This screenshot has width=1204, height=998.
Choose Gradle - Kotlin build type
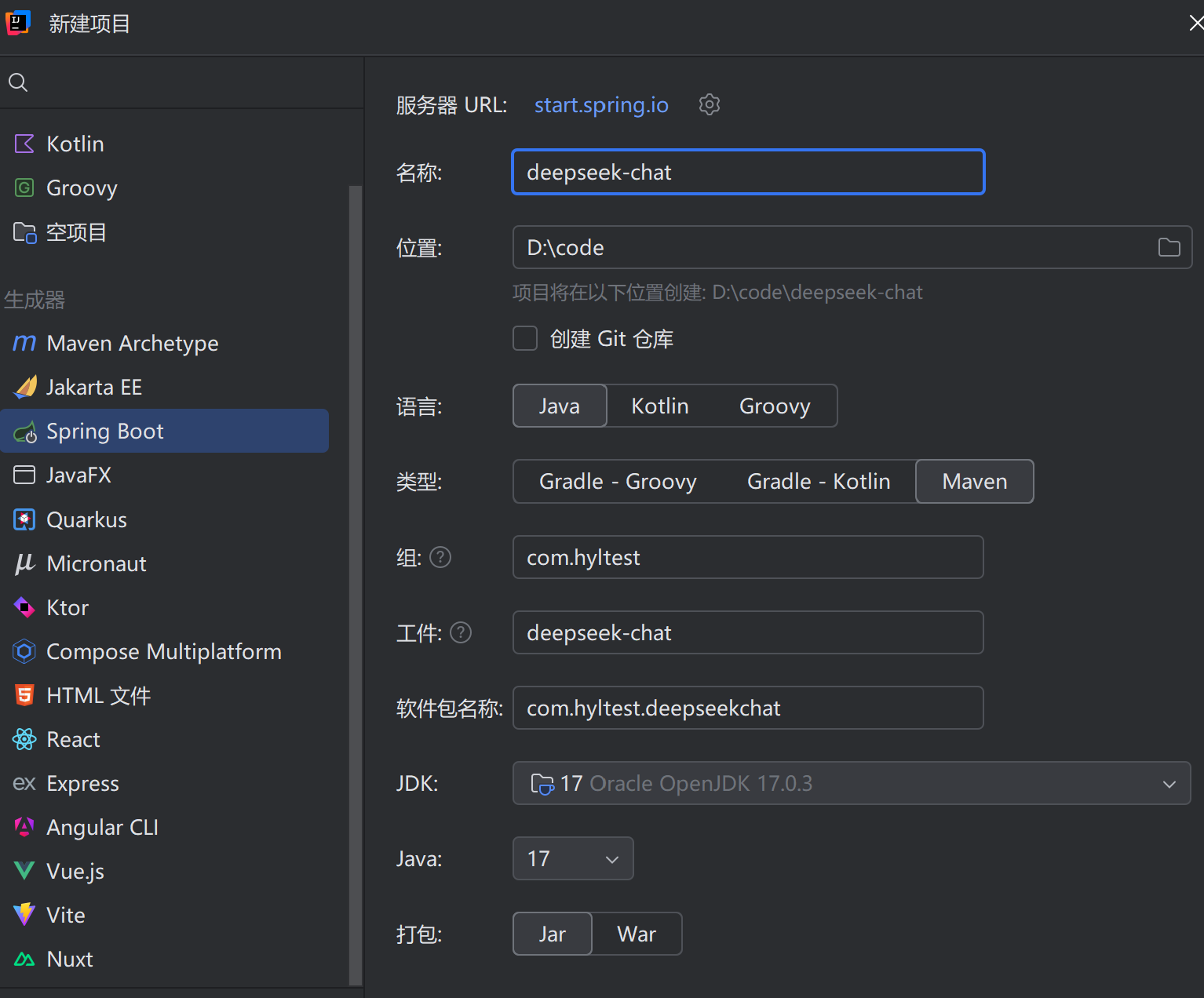819,481
